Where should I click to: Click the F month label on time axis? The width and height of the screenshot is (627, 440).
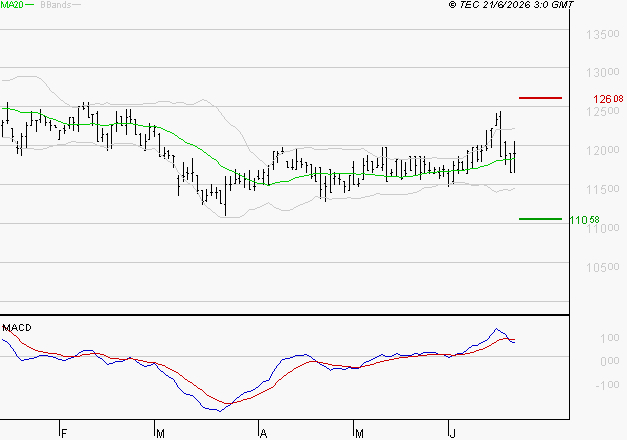[64, 434]
